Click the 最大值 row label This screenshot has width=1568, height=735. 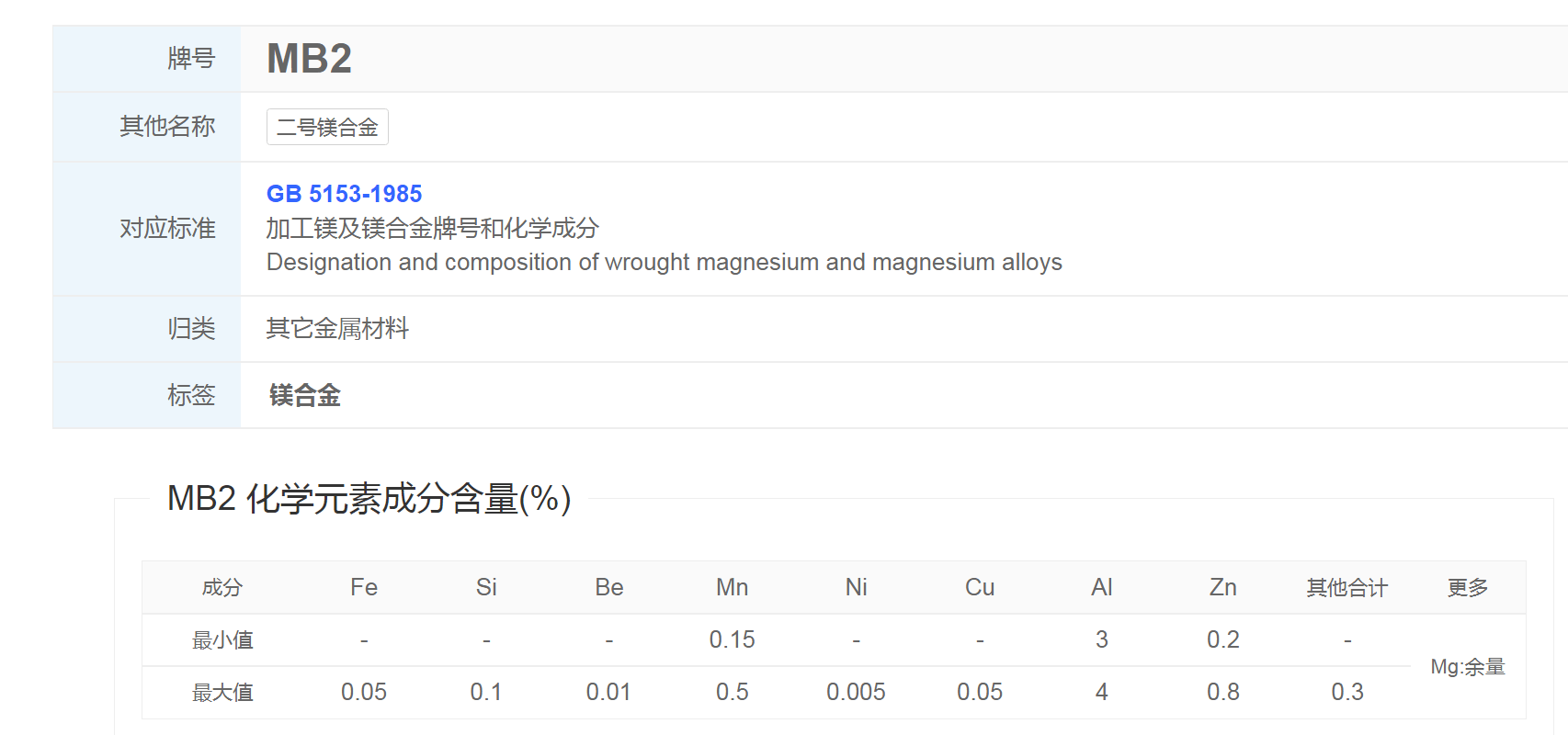pos(222,693)
